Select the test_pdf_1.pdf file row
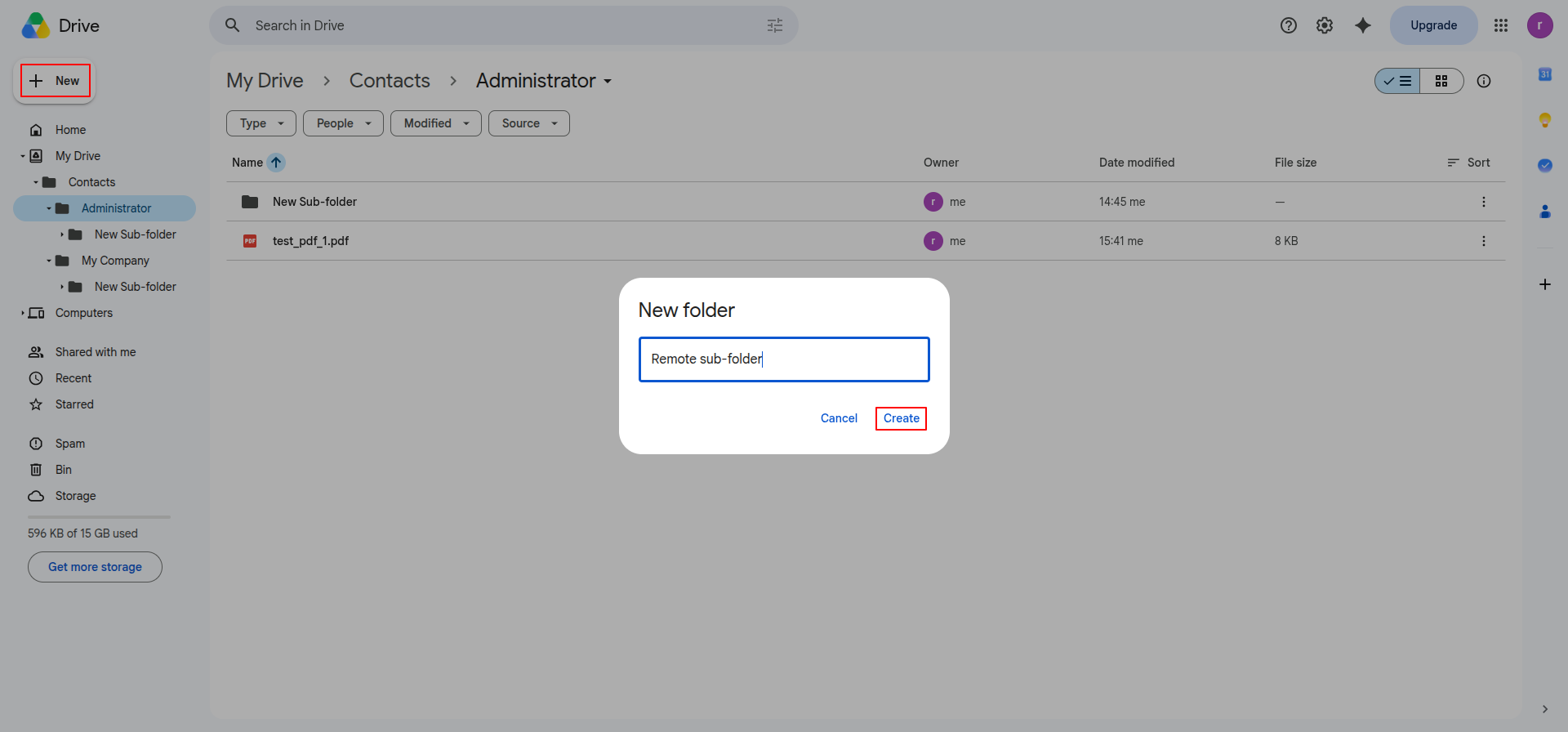Image resolution: width=1568 pixels, height=732 pixels. click(x=866, y=241)
